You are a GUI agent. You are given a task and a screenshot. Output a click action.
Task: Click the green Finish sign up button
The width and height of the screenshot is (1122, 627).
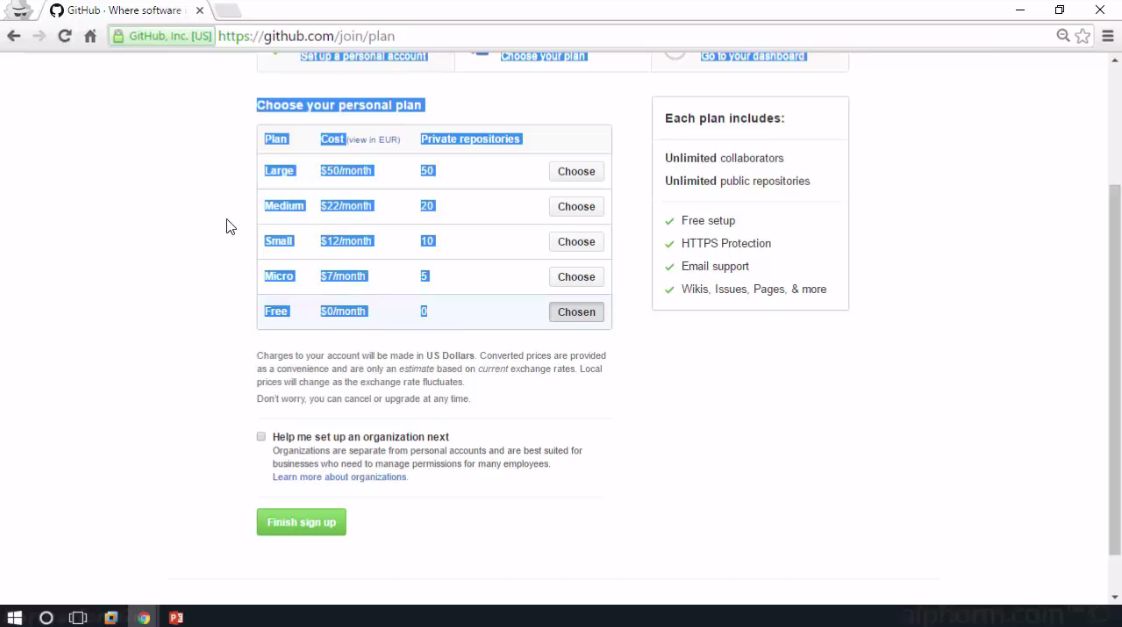click(x=301, y=522)
